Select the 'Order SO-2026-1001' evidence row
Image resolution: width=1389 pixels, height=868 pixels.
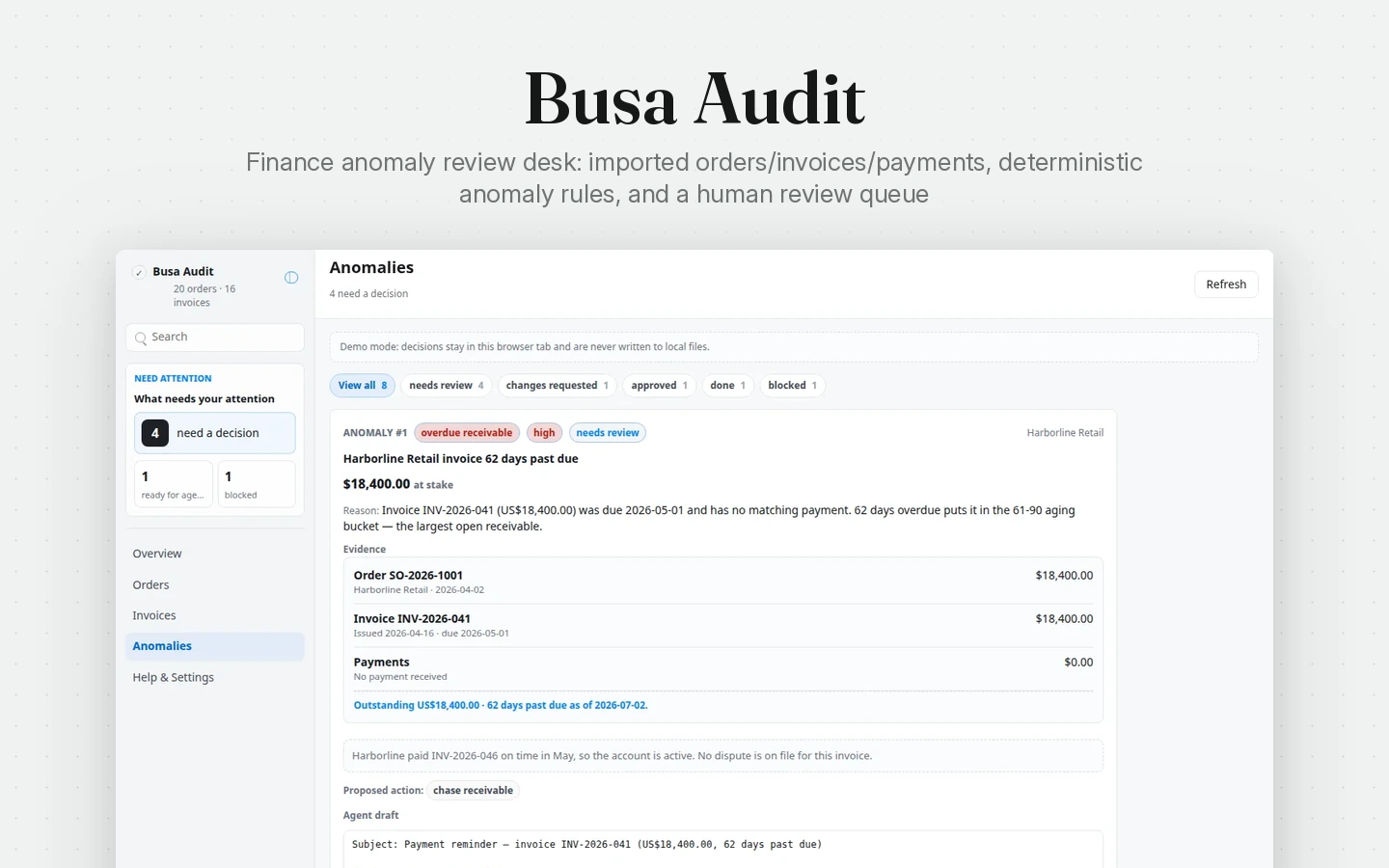point(723,582)
